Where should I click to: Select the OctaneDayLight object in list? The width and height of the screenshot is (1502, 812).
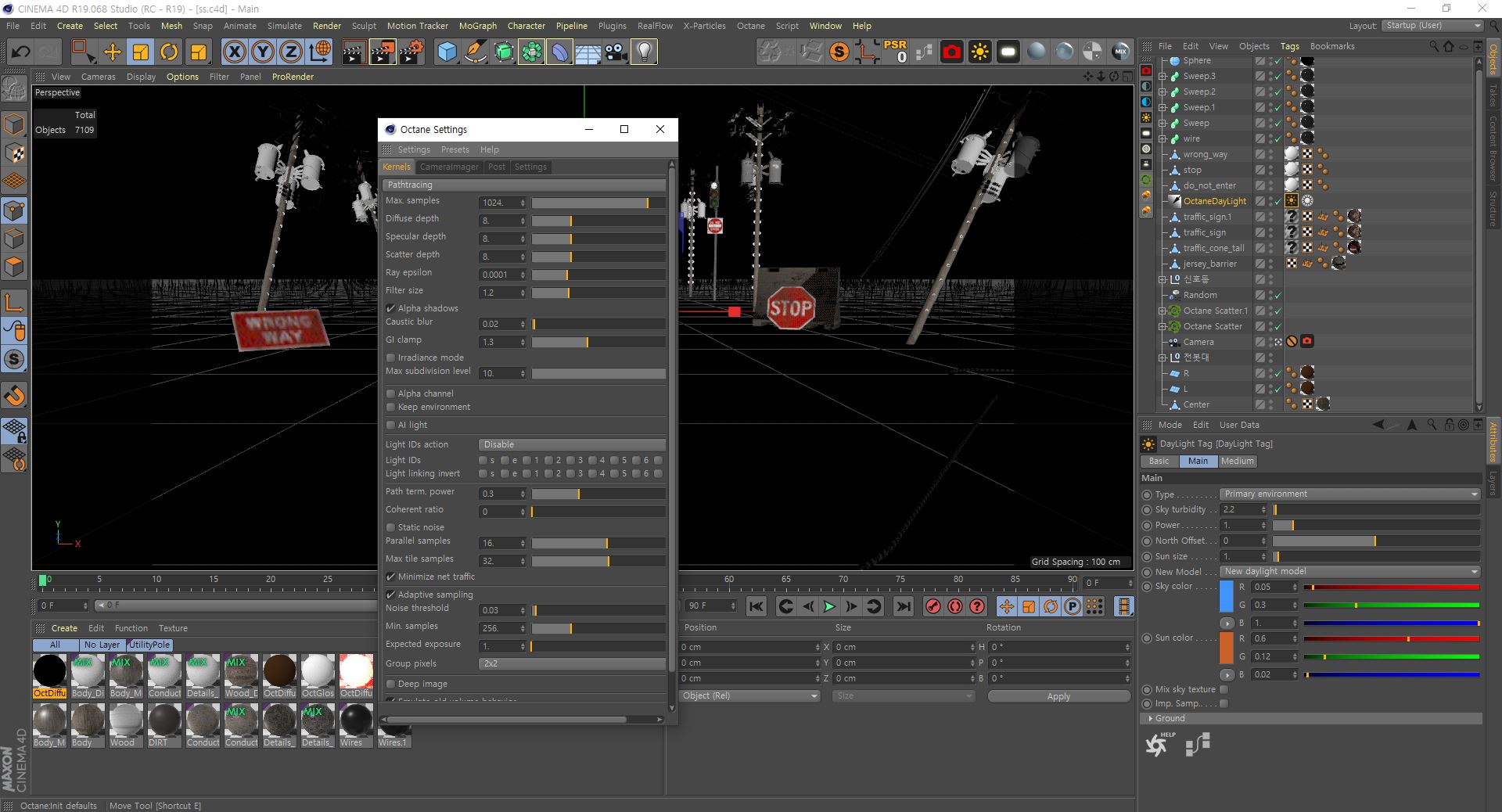click(1214, 201)
